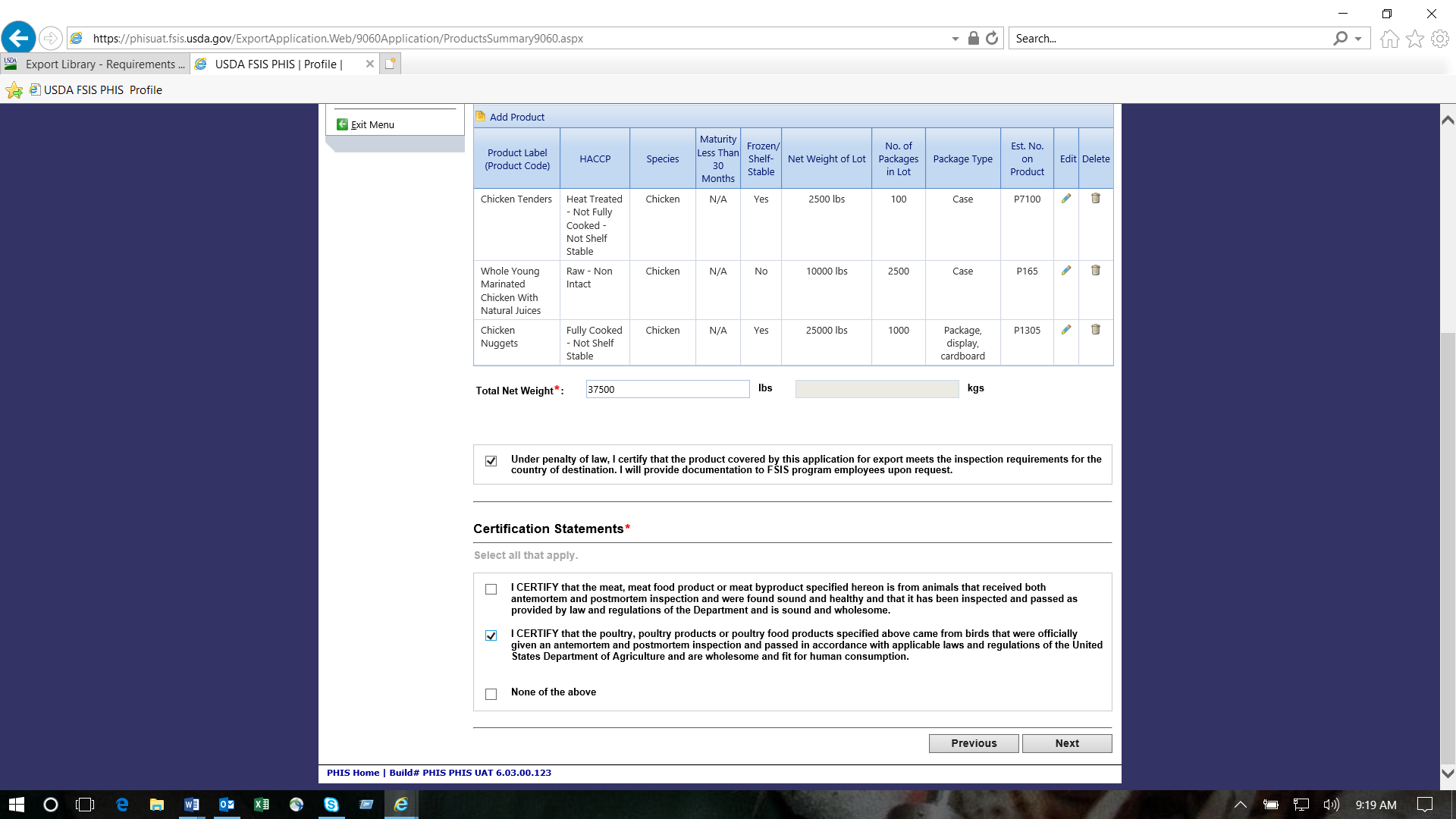This screenshot has width=1456, height=819.
Task: Click the Total Net Weight lbs field
Action: tap(667, 389)
